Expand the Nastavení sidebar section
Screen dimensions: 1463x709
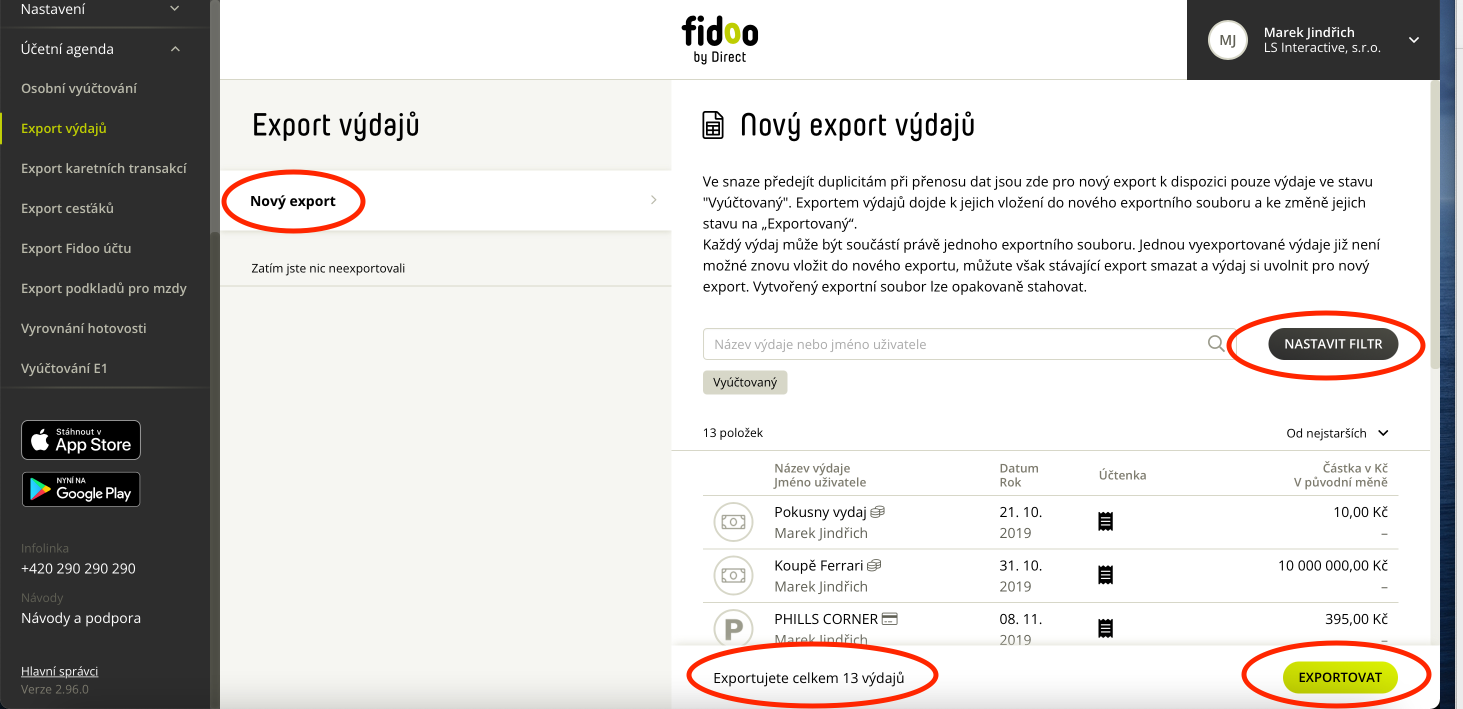coord(175,9)
